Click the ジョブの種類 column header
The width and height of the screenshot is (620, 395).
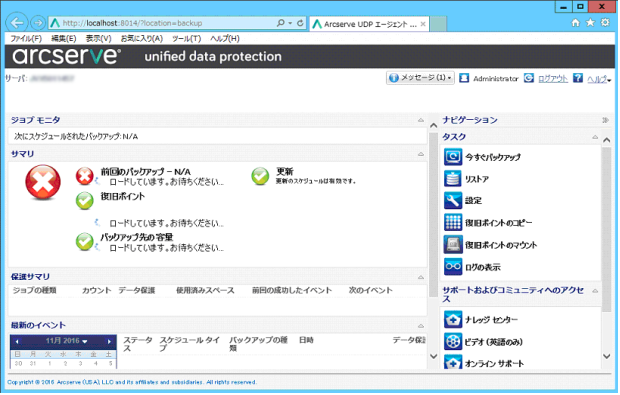pos(34,290)
